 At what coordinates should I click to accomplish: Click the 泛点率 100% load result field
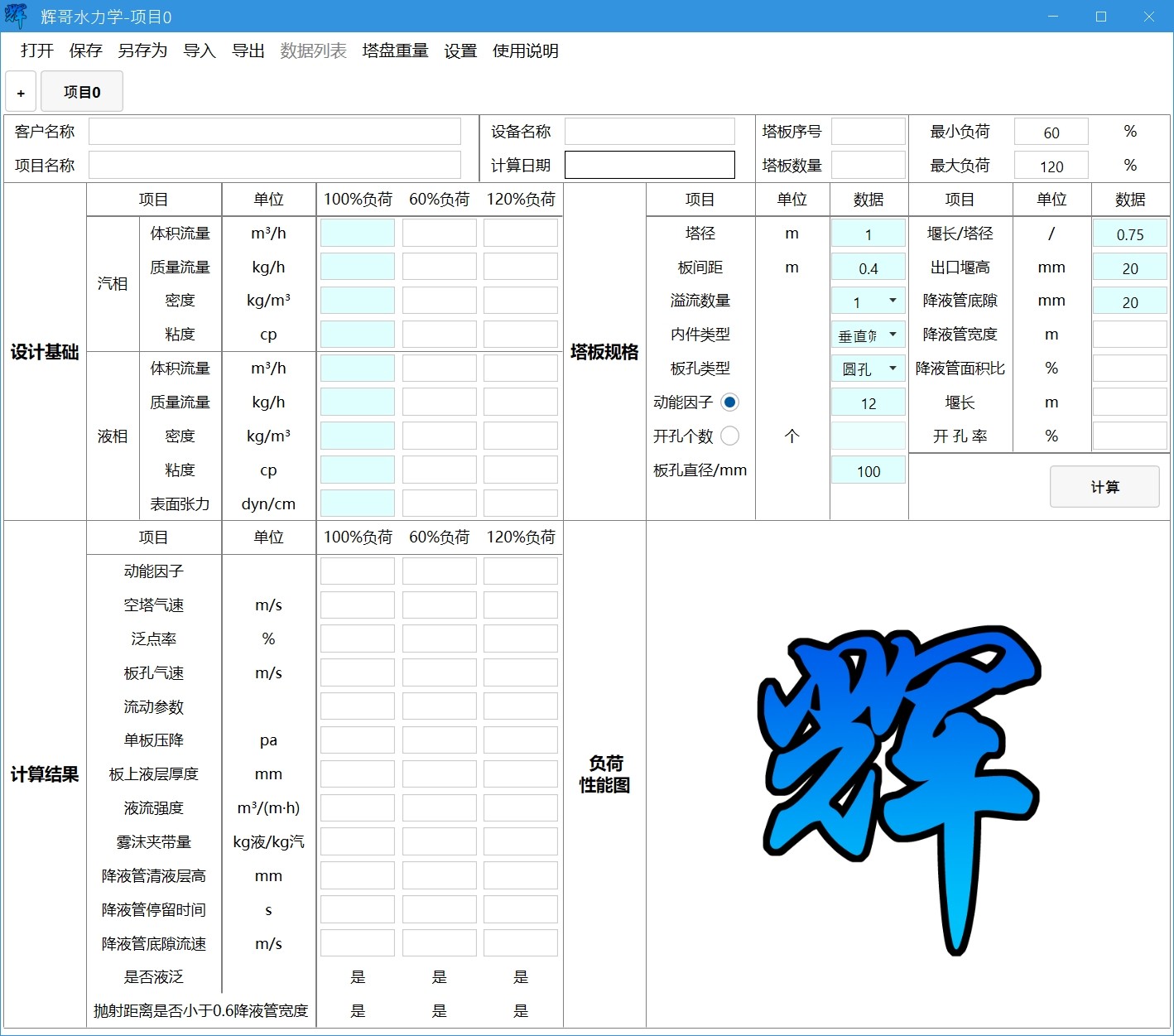point(358,638)
